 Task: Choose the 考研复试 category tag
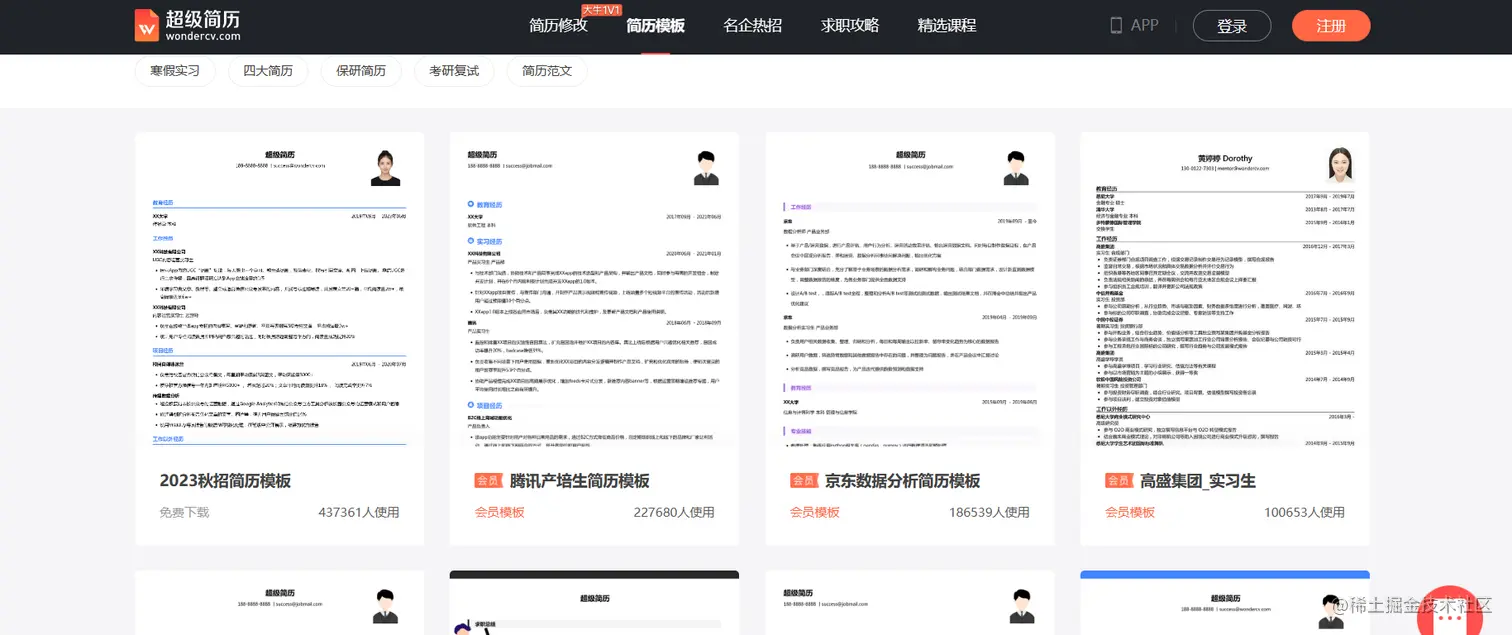coord(454,71)
